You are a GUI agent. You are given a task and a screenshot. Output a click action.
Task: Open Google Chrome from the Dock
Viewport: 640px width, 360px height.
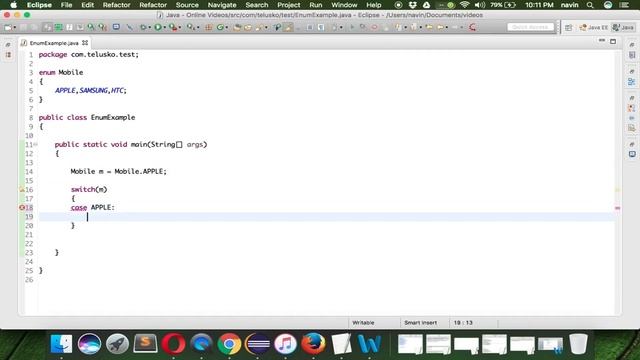pyautogui.click(x=229, y=344)
